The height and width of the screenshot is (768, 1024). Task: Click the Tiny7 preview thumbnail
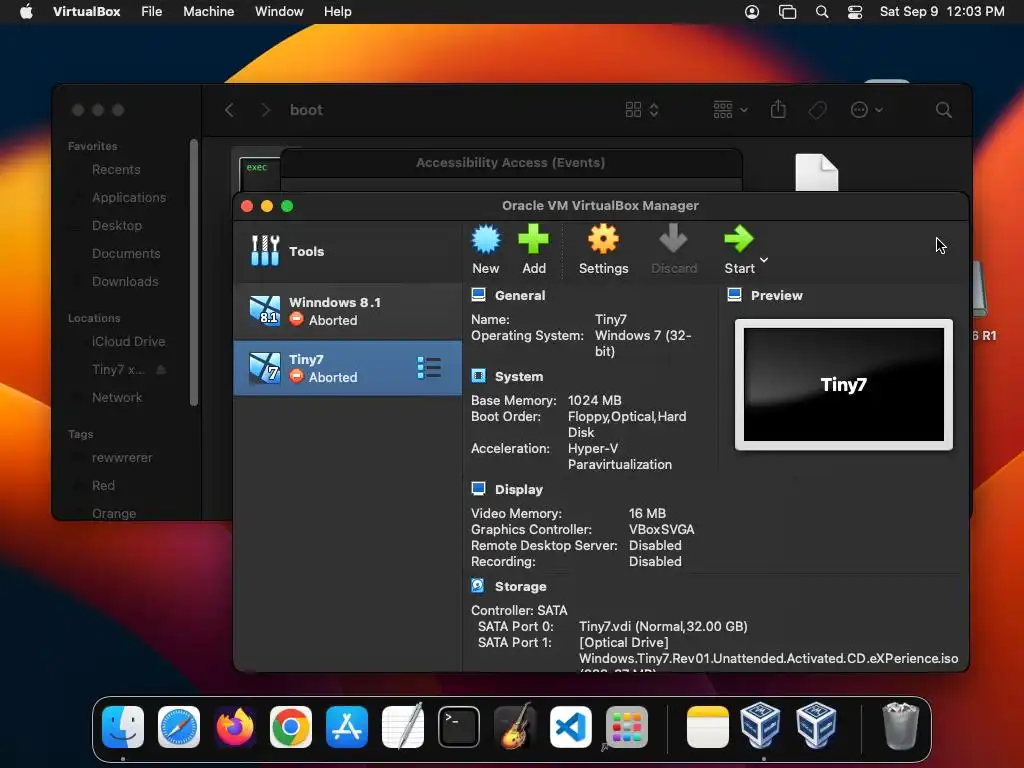click(844, 385)
